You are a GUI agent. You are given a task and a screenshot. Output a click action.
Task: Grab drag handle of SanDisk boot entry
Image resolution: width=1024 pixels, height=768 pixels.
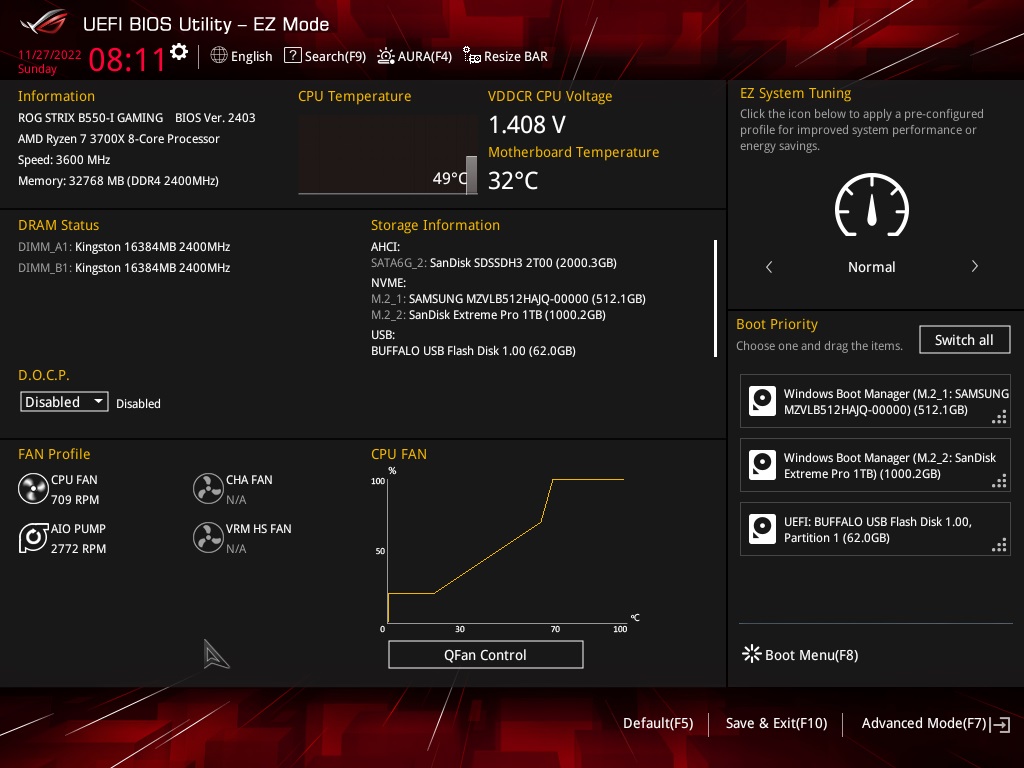(999, 481)
